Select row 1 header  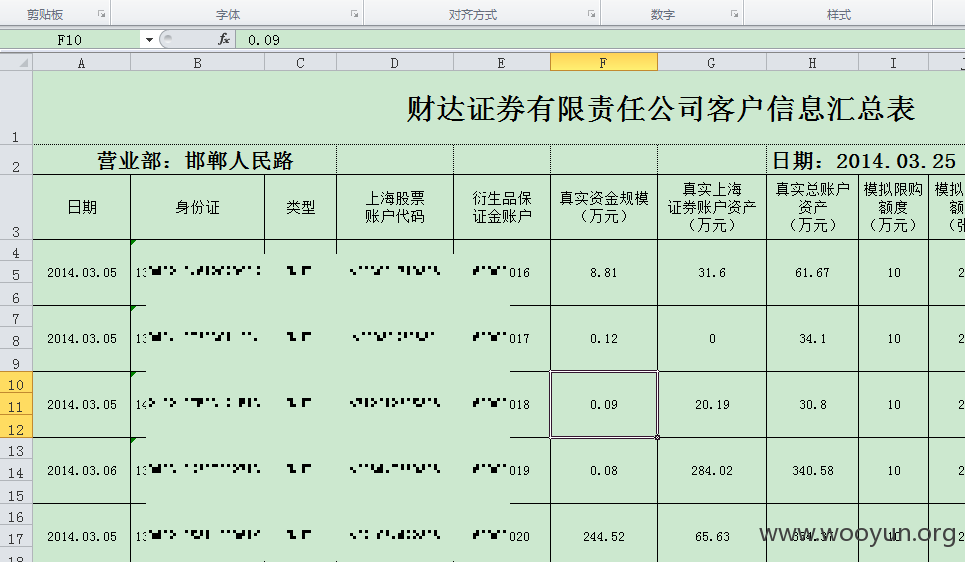click(16, 108)
